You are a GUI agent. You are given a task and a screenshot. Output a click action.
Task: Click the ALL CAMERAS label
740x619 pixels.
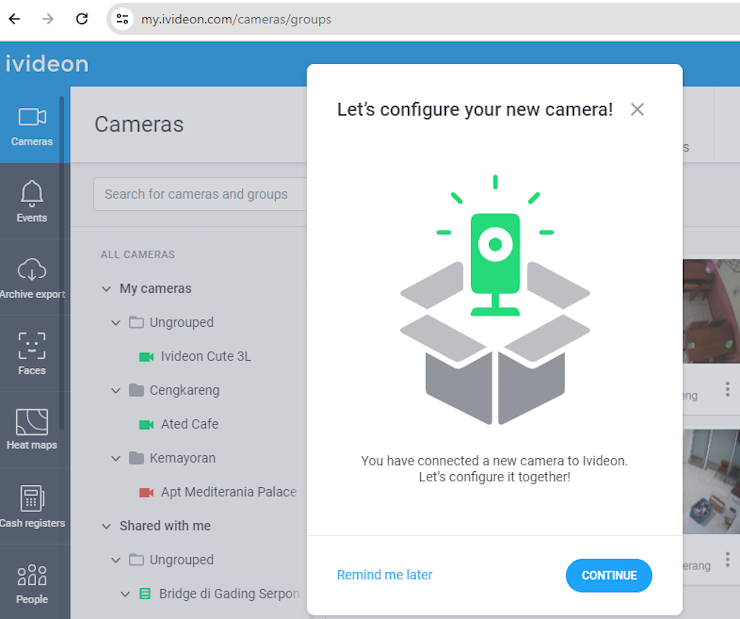[x=138, y=254]
